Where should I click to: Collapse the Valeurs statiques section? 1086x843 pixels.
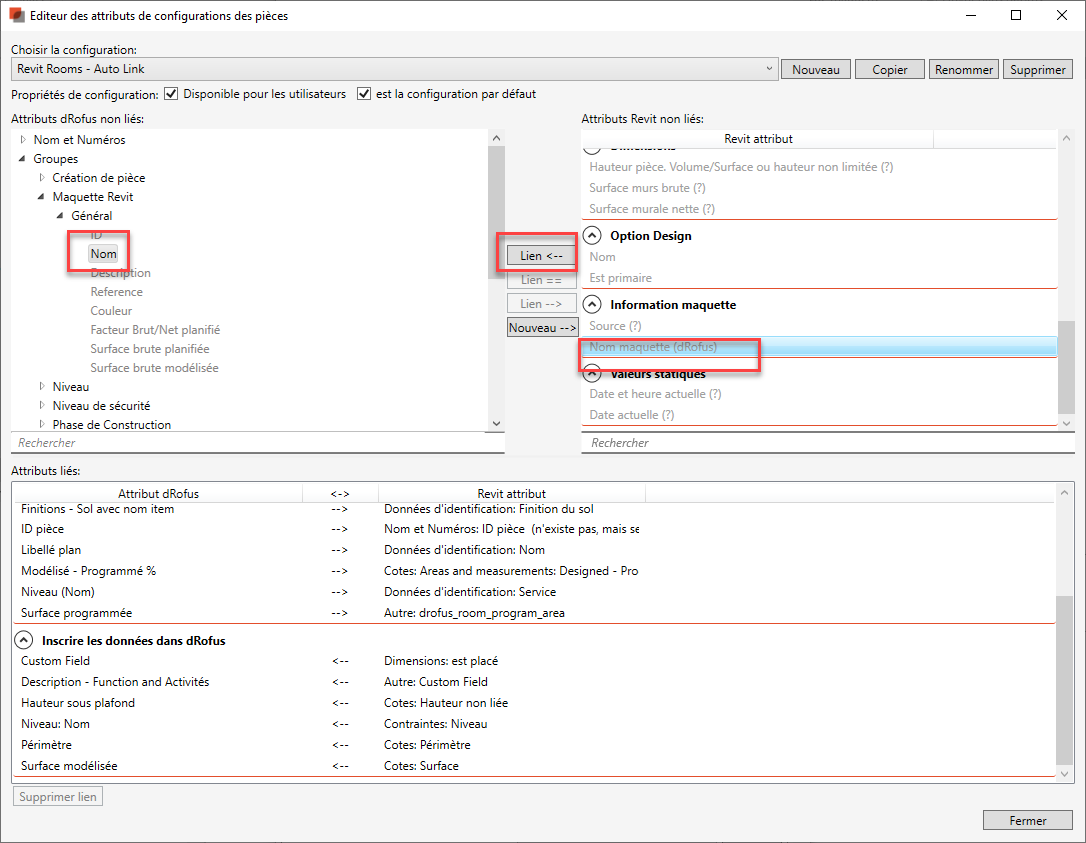point(592,374)
